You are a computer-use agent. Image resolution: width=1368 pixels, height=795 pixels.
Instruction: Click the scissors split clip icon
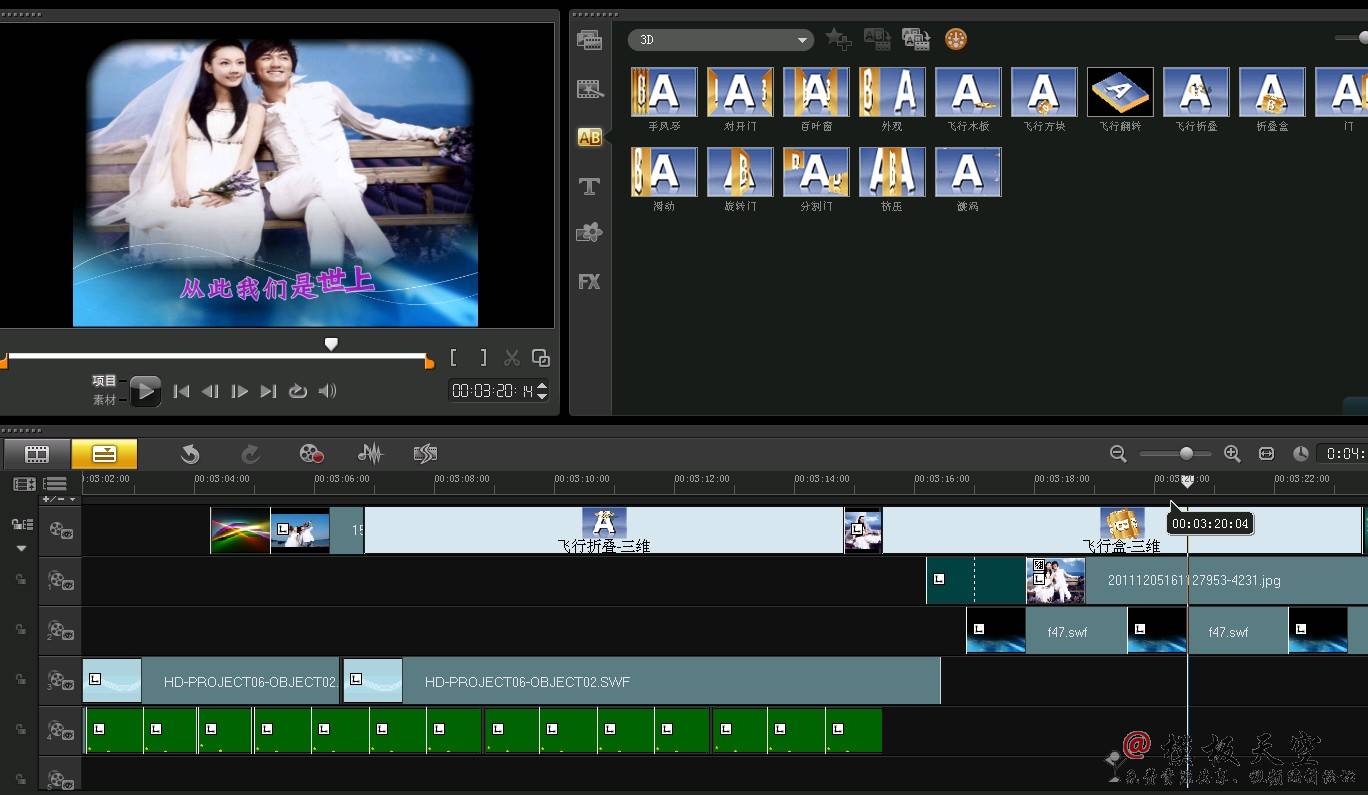pyautogui.click(x=512, y=358)
